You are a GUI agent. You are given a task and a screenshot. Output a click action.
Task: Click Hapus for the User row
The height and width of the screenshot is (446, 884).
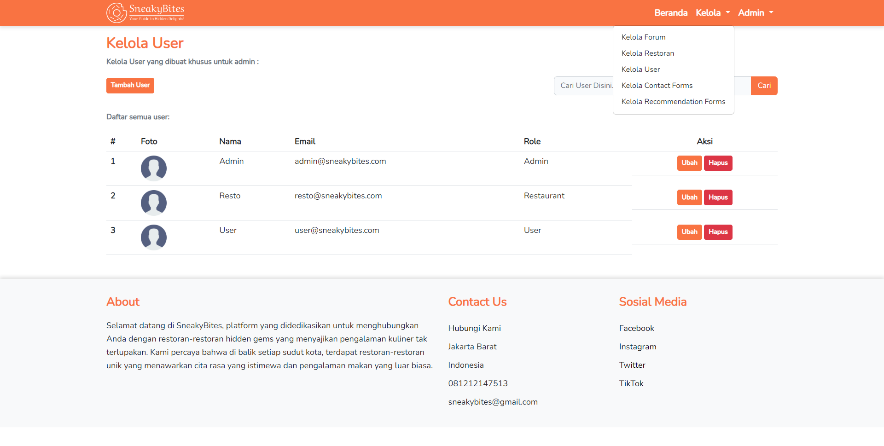[x=718, y=232]
